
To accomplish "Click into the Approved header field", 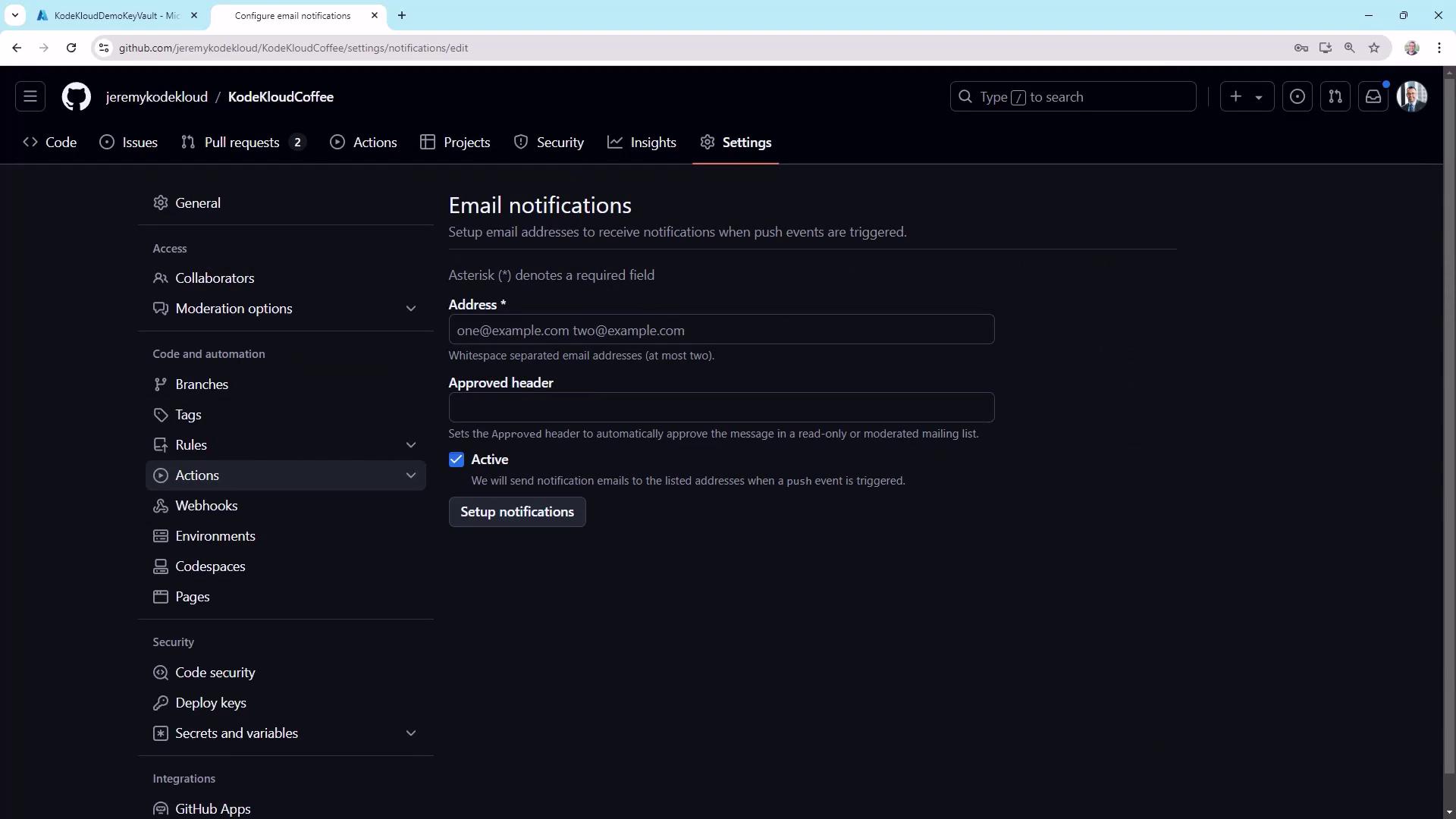I will click(x=720, y=407).
